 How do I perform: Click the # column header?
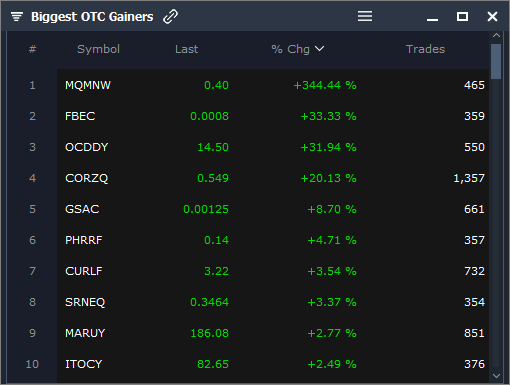[x=32, y=49]
